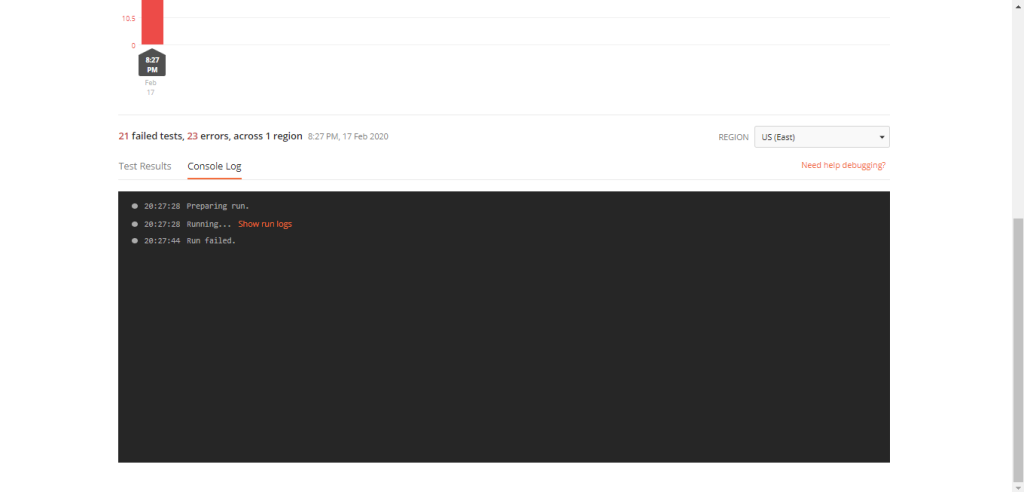Click bullet icon beside 'Run failed.'
This screenshot has width=1024, height=492.
click(x=135, y=241)
